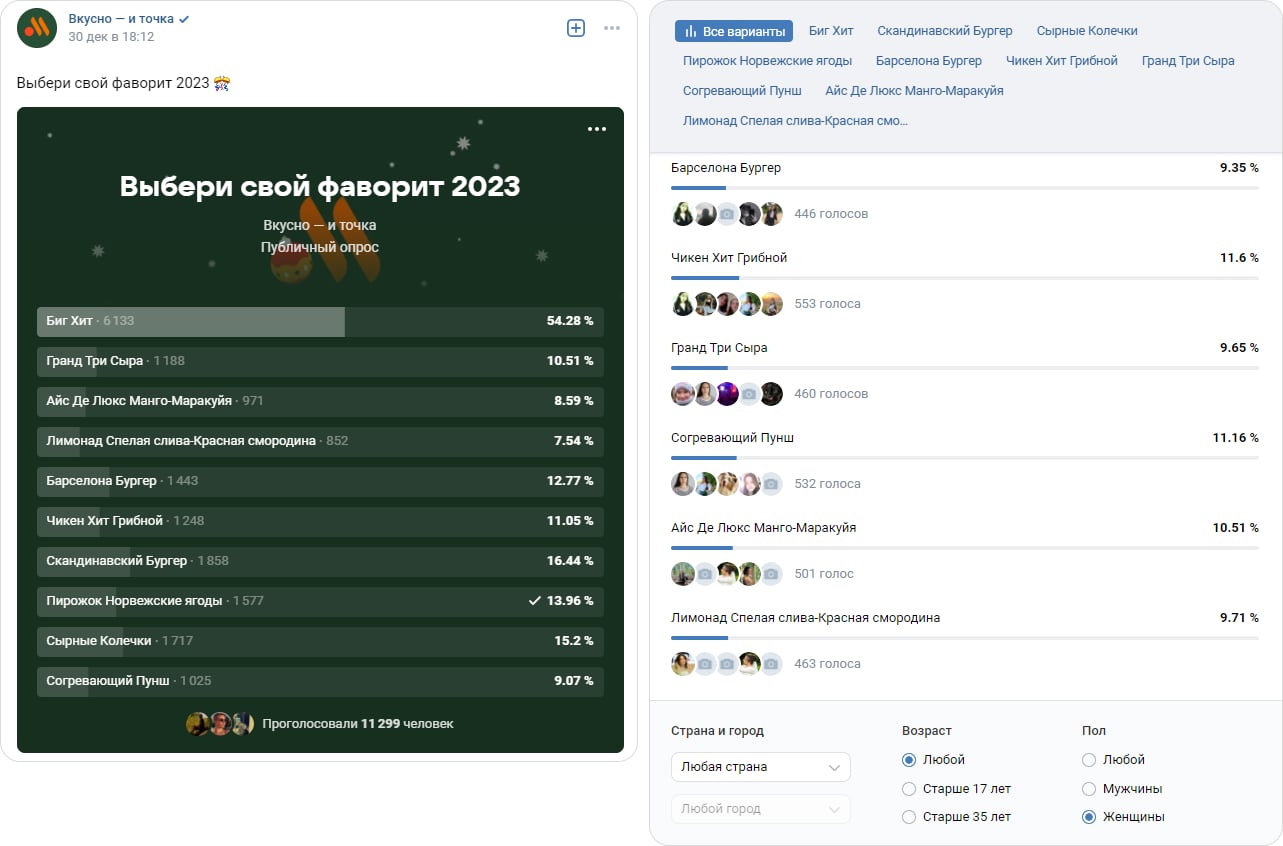Screen dimensions: 1283x846
Task: Select the Женщины gender radio button
Action: [1089, 817]
